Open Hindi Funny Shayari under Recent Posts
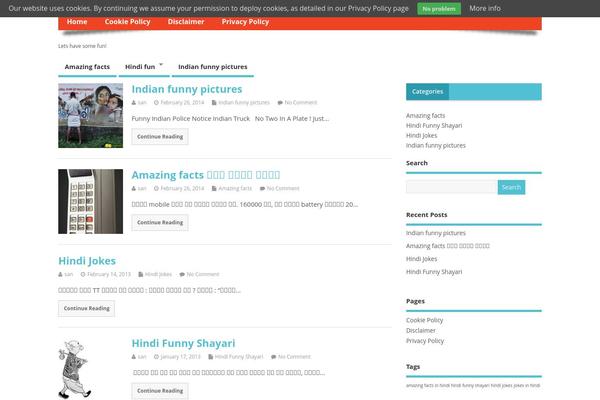 434,272
